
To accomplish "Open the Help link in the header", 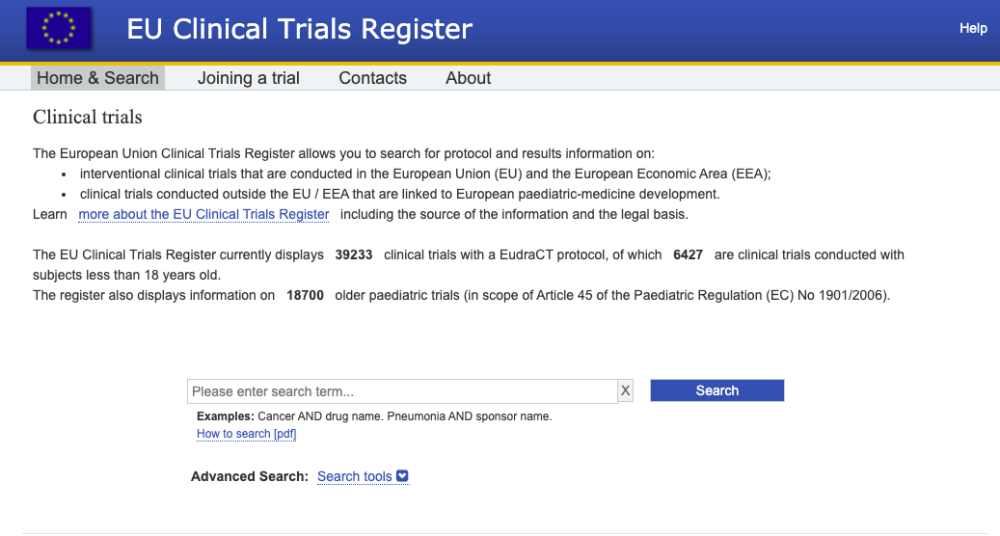I will pos(973,28).
